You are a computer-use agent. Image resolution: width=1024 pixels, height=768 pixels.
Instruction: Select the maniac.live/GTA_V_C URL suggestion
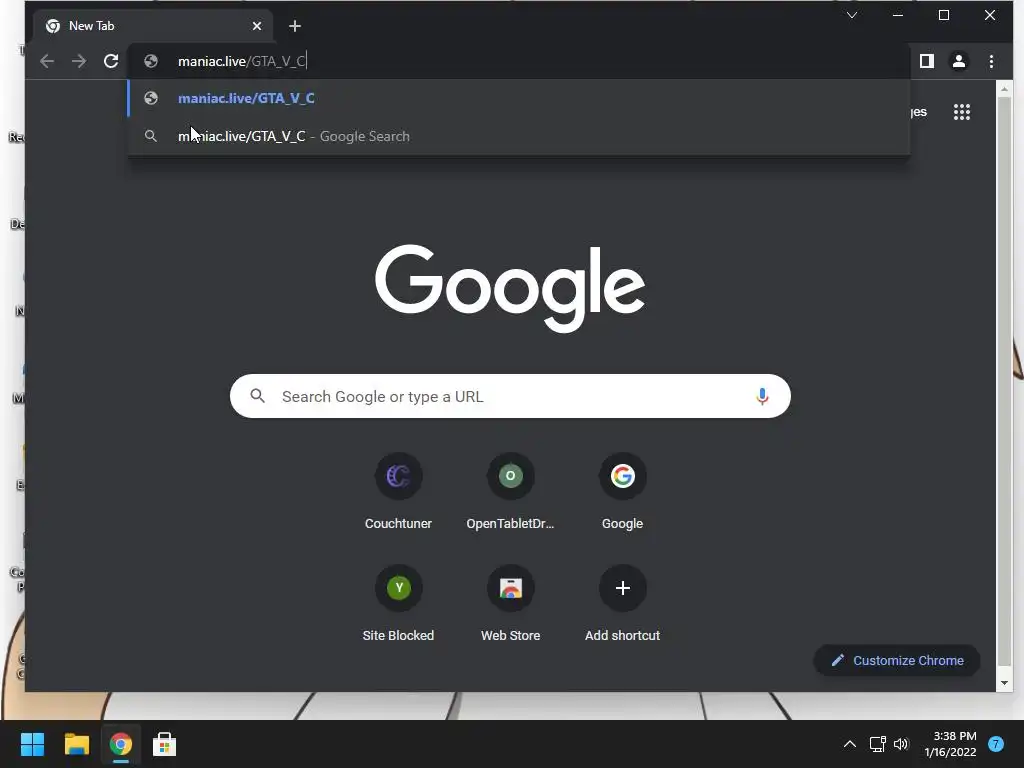click(x=519, y=98)
